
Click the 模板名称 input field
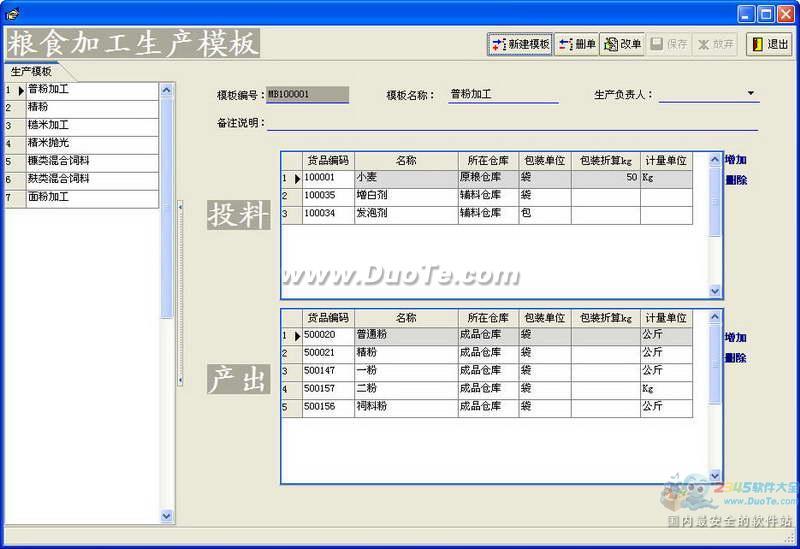503,94
